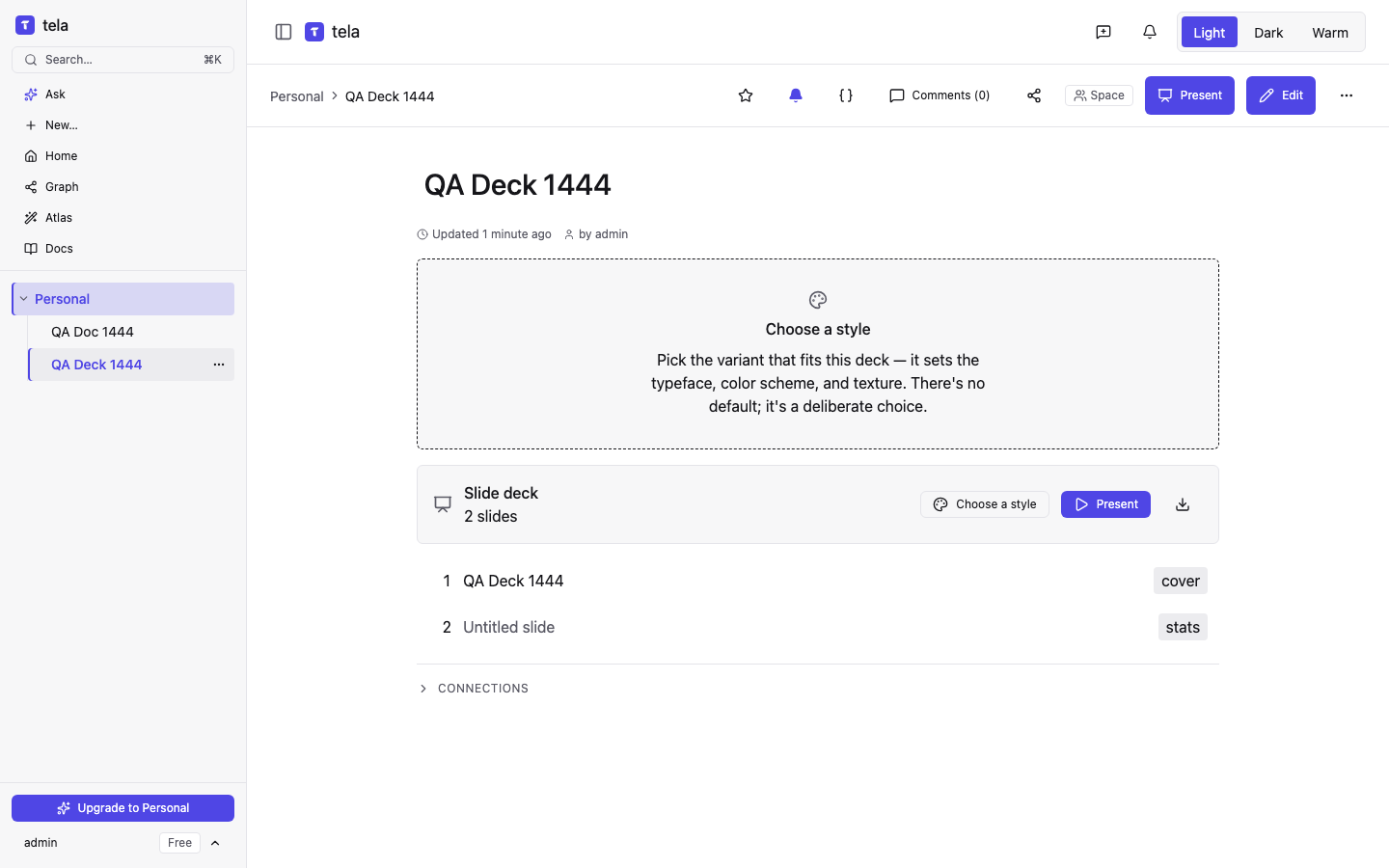Focus the Search field
The width and height of the screenshot is (1389, 868).
123,60
